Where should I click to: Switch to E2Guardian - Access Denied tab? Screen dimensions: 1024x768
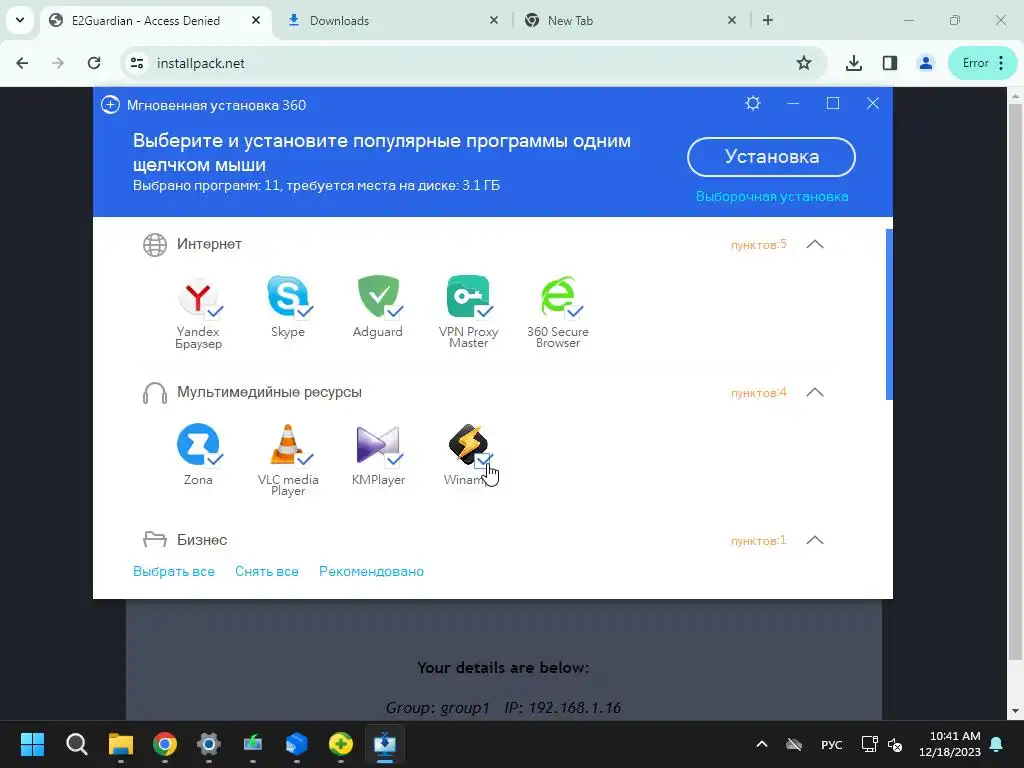[156, 20]
